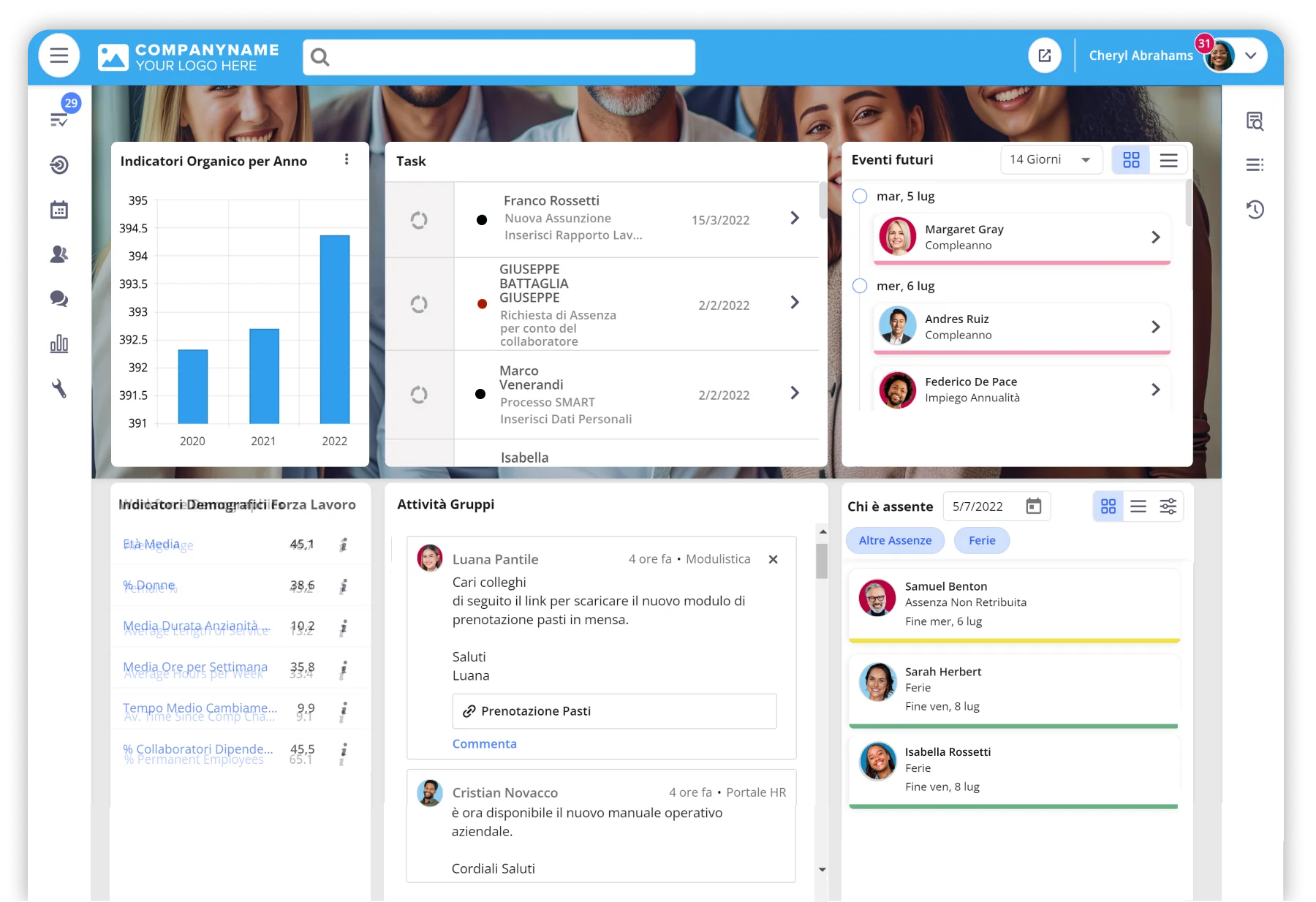The image size is (1316, 902).
Task: Expand the Cheryl Abrahams profile menu
Action: tap(1250, 55)
